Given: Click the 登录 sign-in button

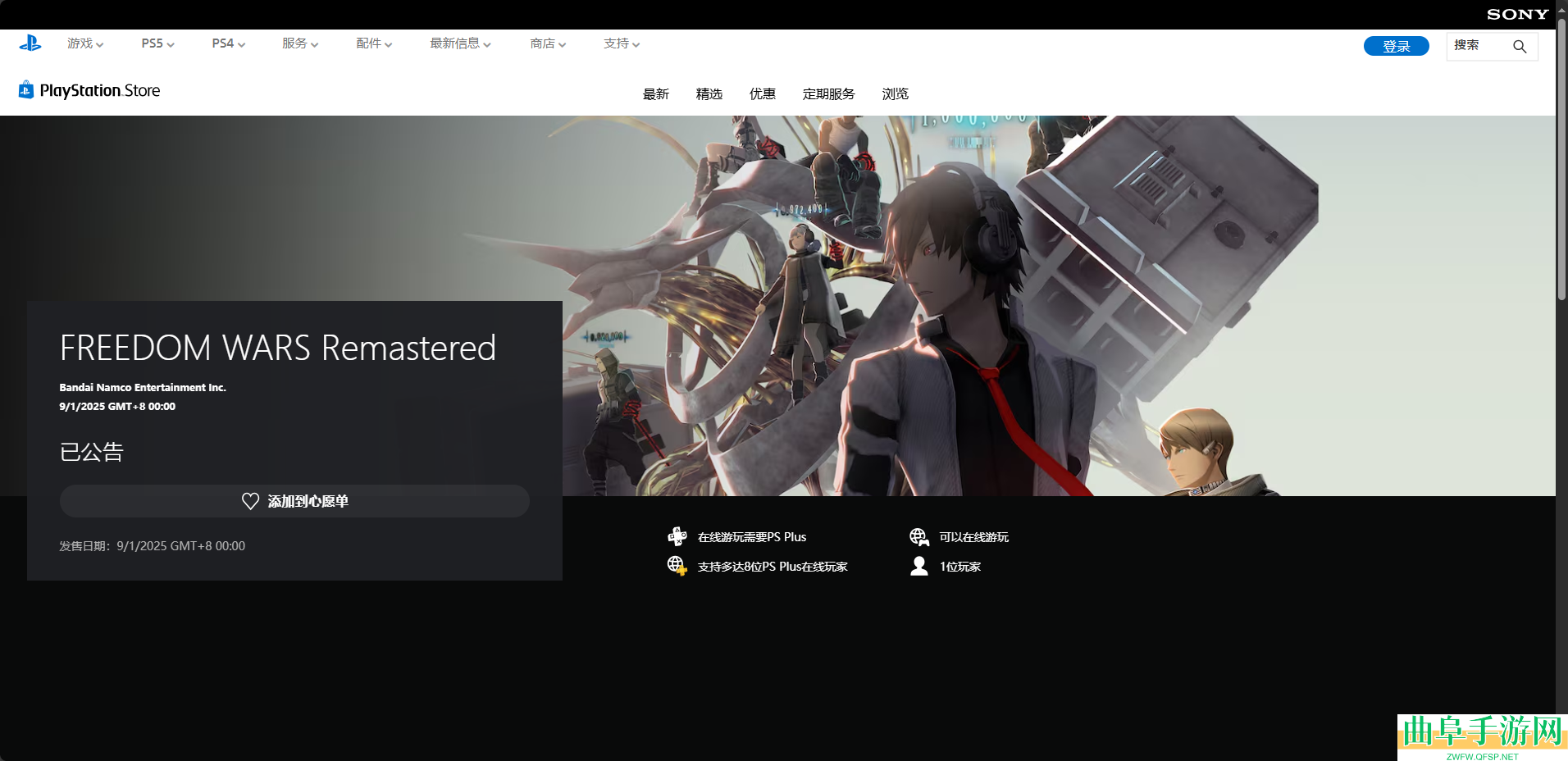Looking at the screenshot, I should (x=1397, y=46).
